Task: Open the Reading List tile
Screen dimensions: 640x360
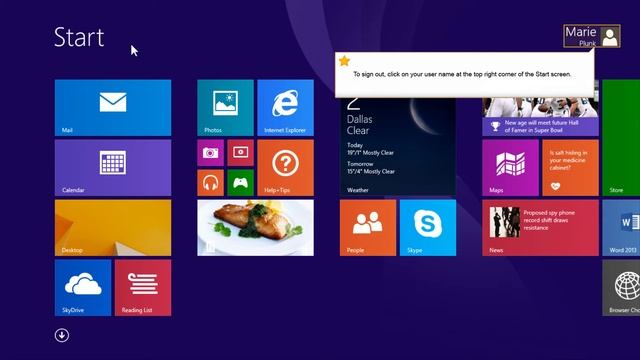Action: coord(143,288)
